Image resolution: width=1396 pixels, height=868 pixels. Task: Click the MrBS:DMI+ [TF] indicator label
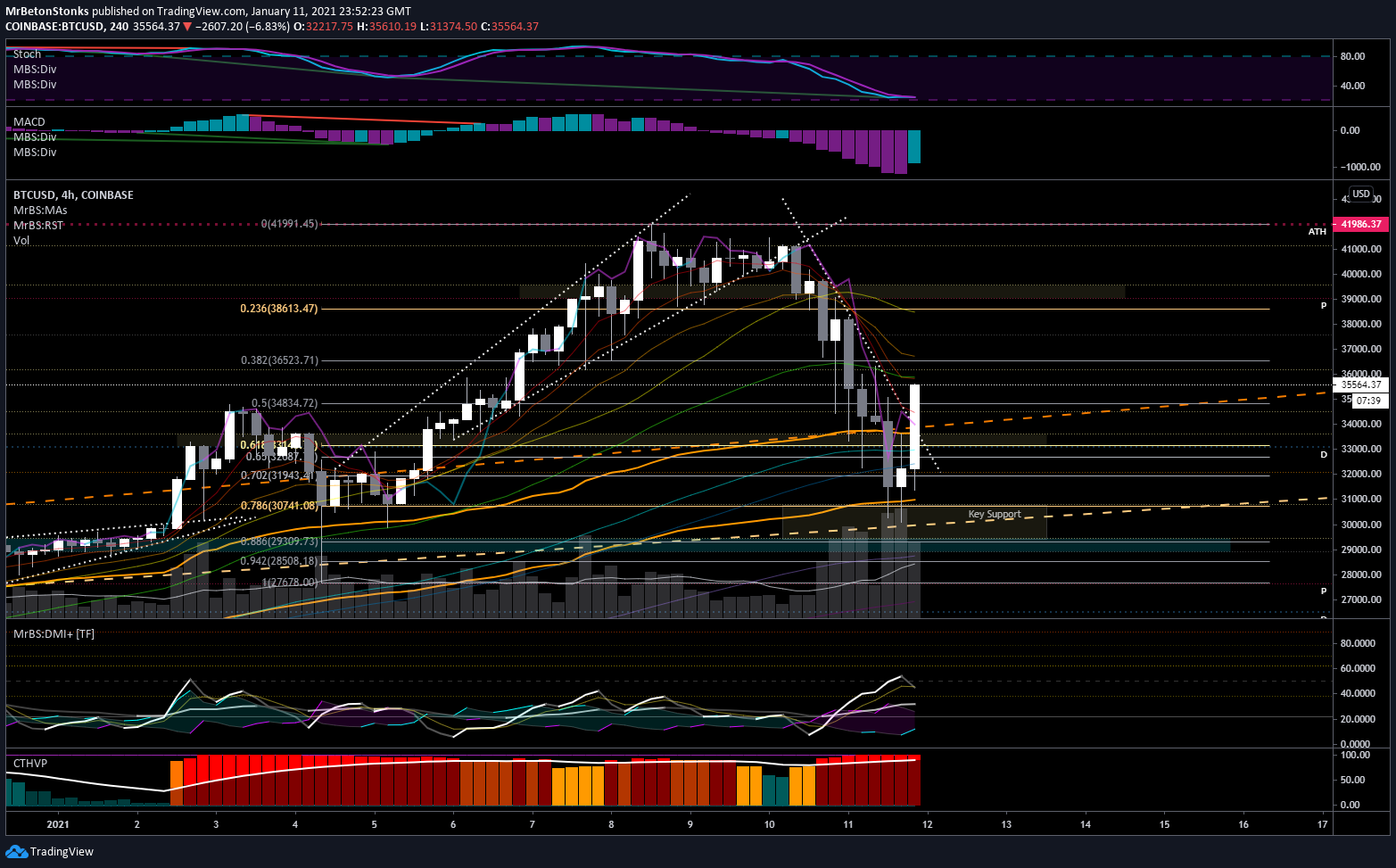click(54, 633)
